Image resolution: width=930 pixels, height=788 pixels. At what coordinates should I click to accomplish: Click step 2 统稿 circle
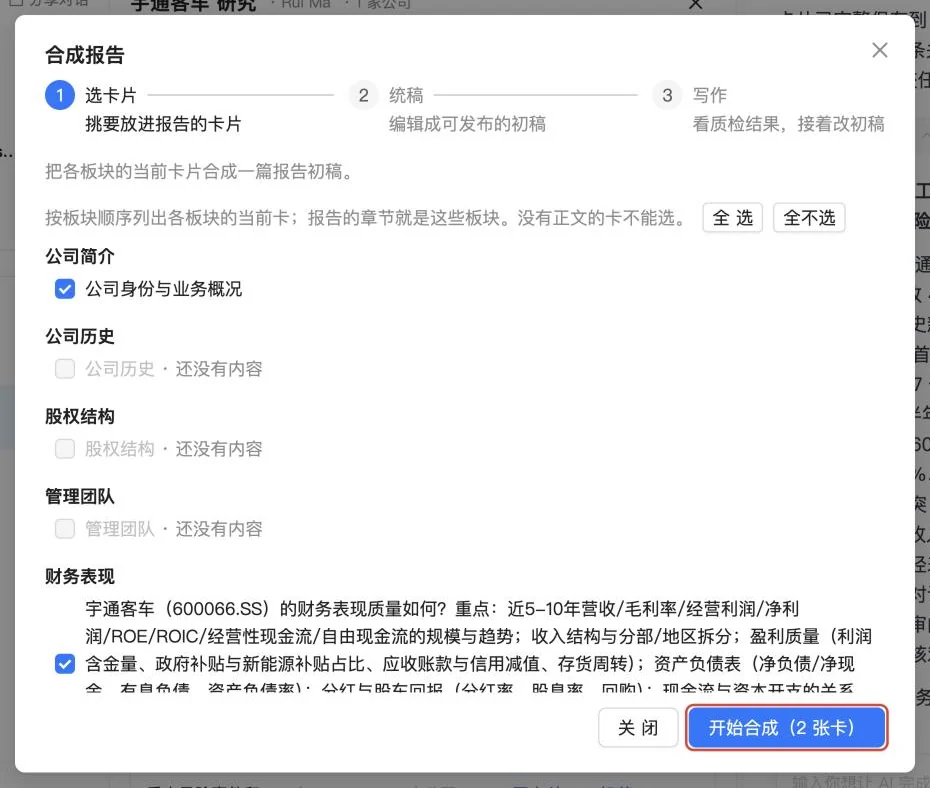click(x=364, y=95)
